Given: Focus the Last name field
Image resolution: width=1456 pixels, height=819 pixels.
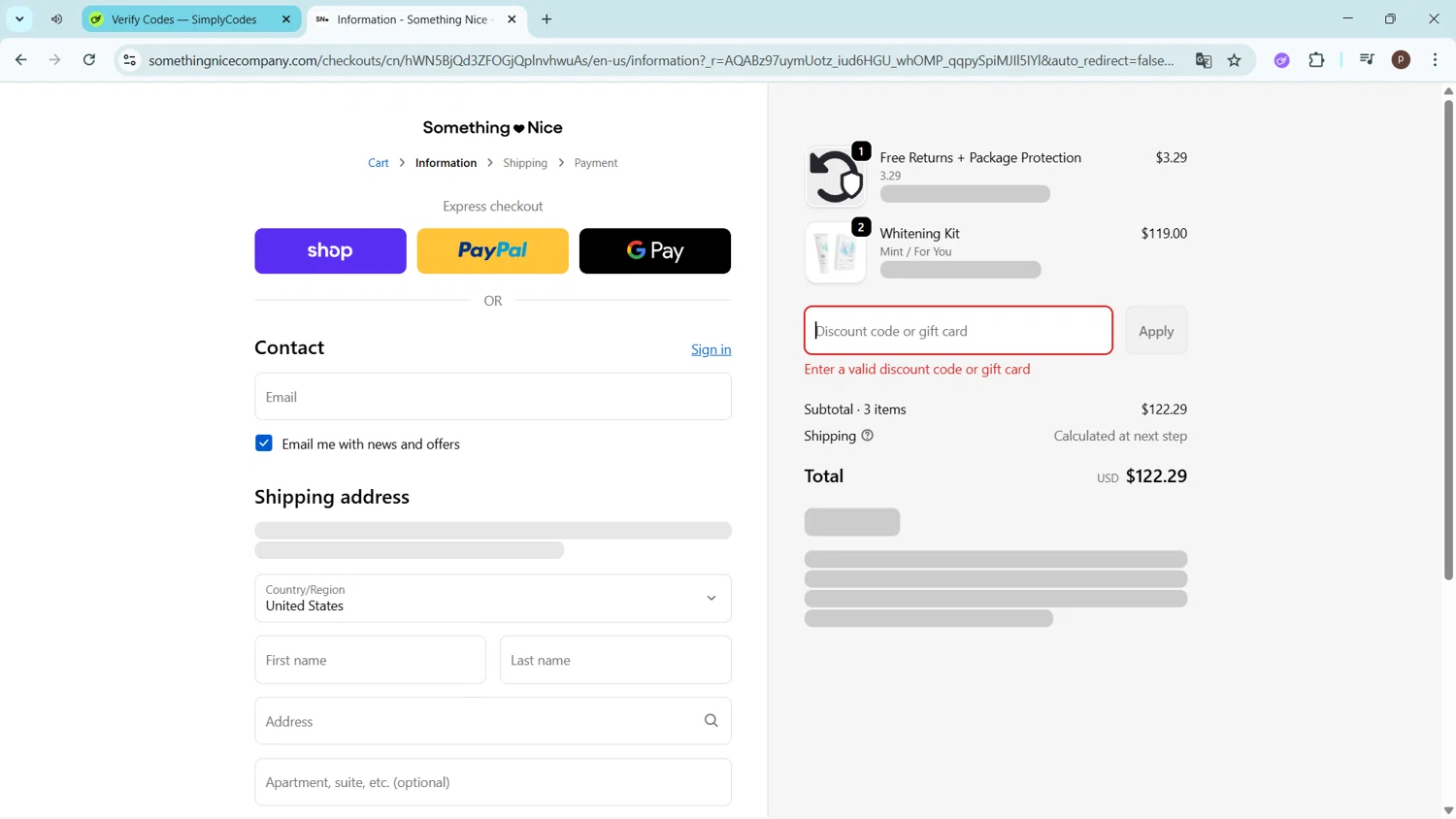Looking at the screenshot, I should point(615,660).
